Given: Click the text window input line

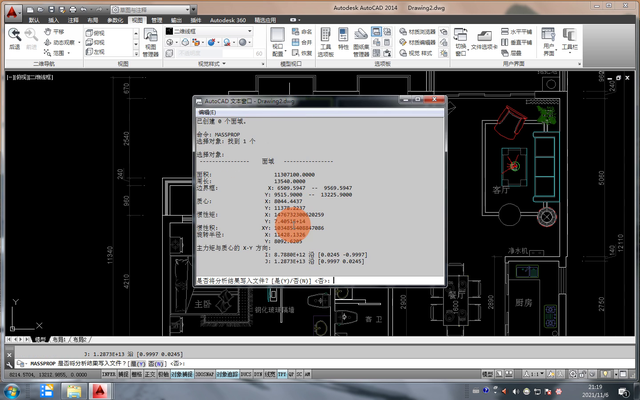Looking at the screenshot, I should (320, 281).
